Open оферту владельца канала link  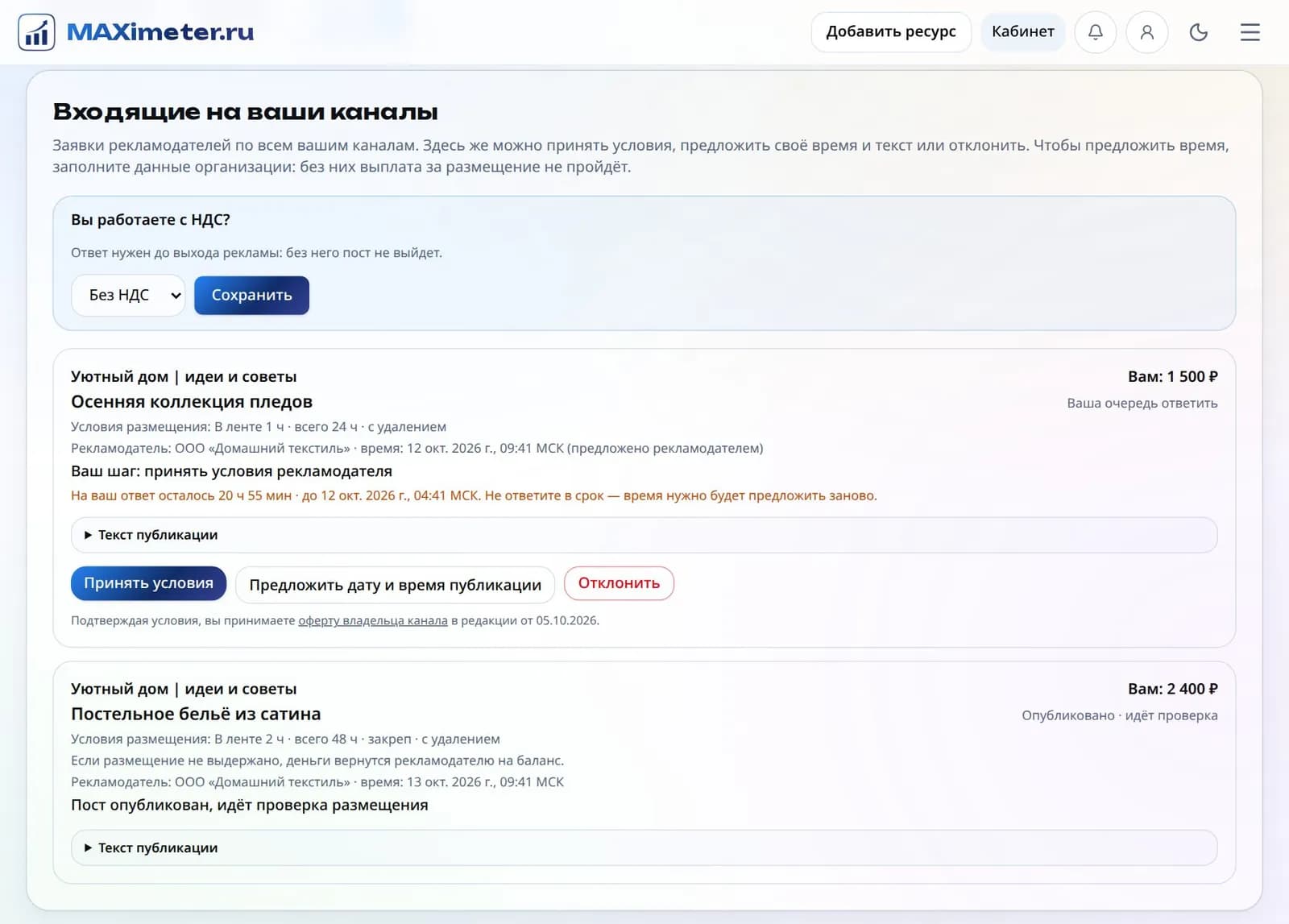coord(373,620)
